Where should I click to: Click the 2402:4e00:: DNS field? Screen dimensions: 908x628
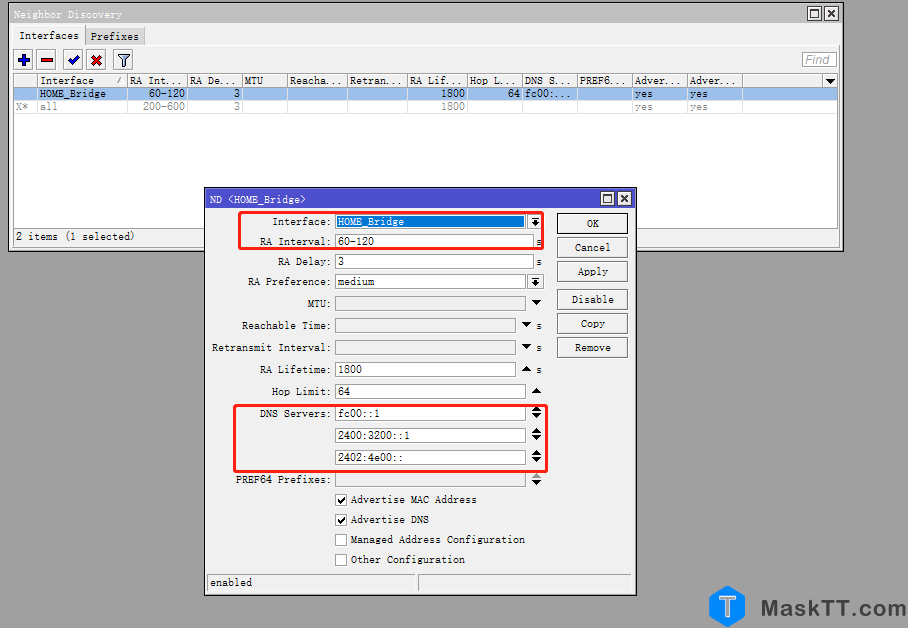[430, 458]
